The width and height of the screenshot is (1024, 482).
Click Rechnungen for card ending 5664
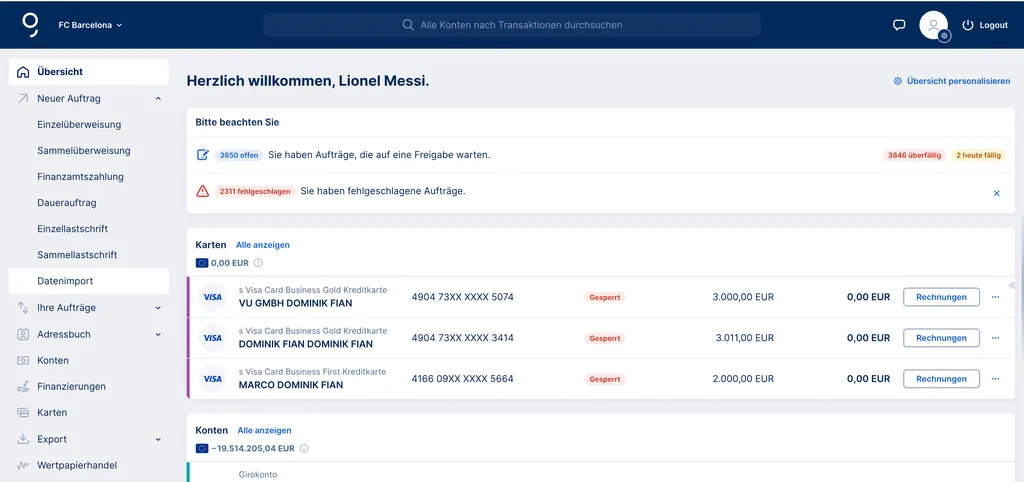941,379
